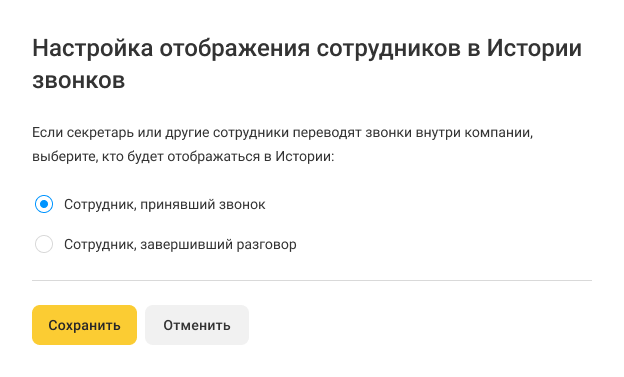Screen dimensions: 624x377
Task: Click the word 'Истории:' ending the description
Action: pyautogui.click(x=305, y=156)
